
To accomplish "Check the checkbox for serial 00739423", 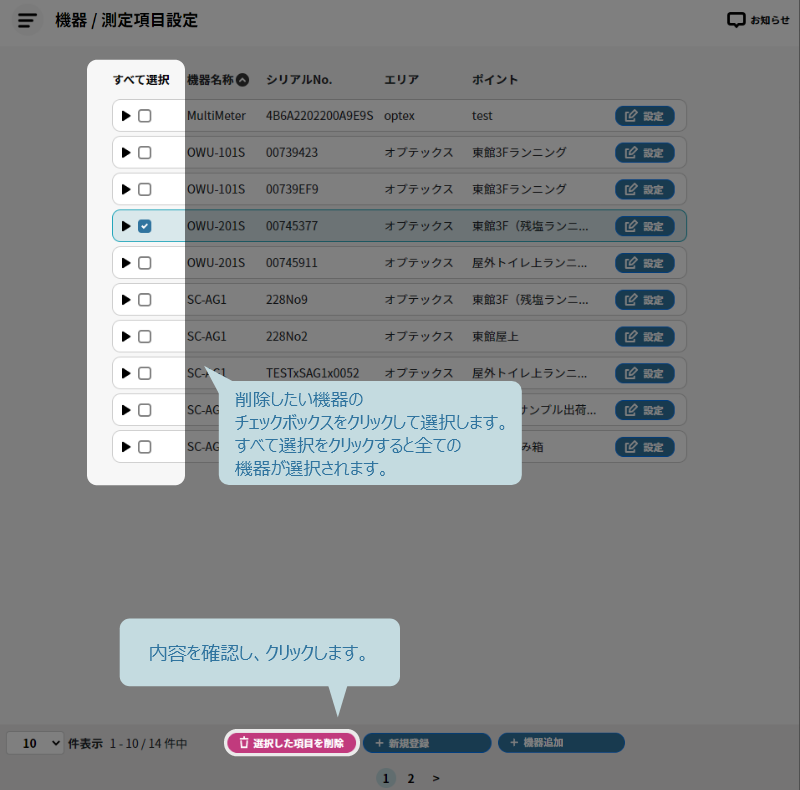I will point(145,153).
